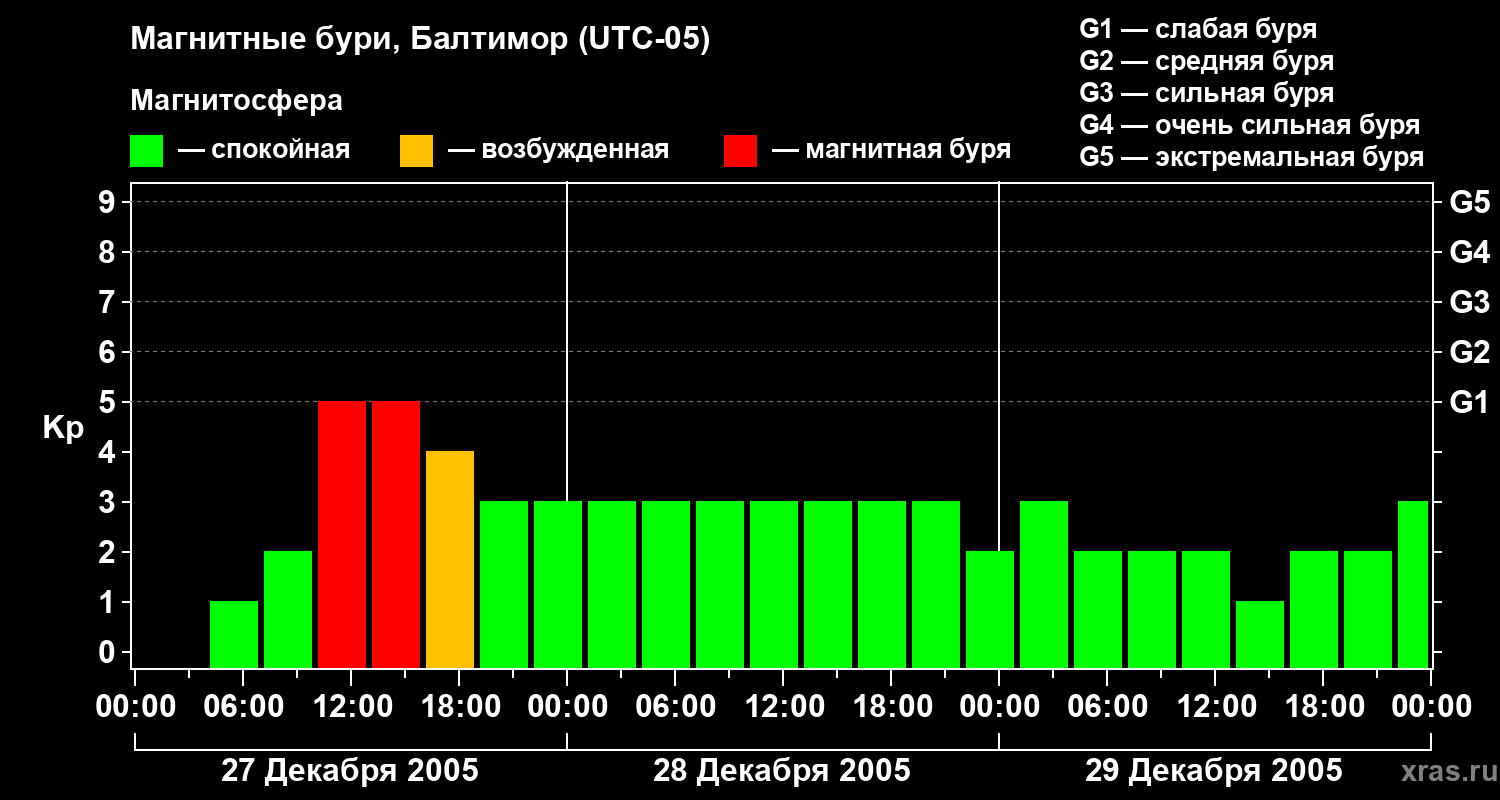The image size is (1500, 800).
Task: Click the 28 Декабря 2005 date label
Action: click(x=782, y=771)
